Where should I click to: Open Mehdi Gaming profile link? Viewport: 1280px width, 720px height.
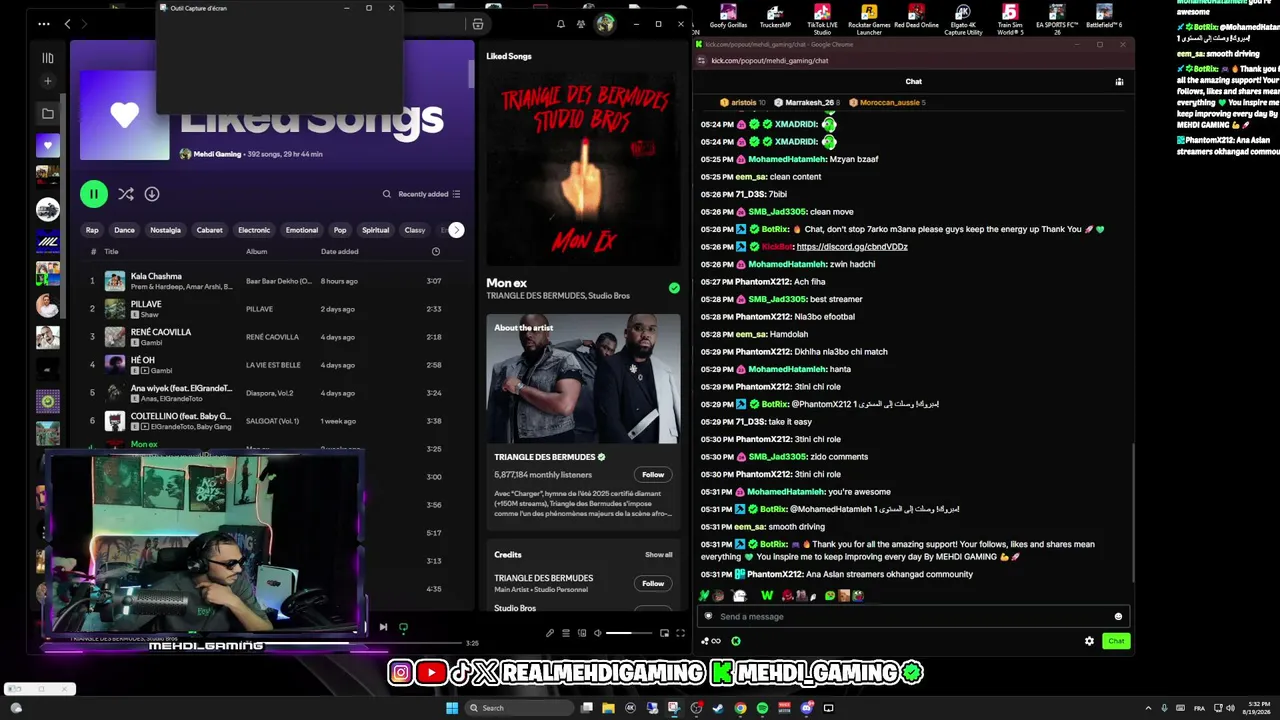click(x=216, y=154)
